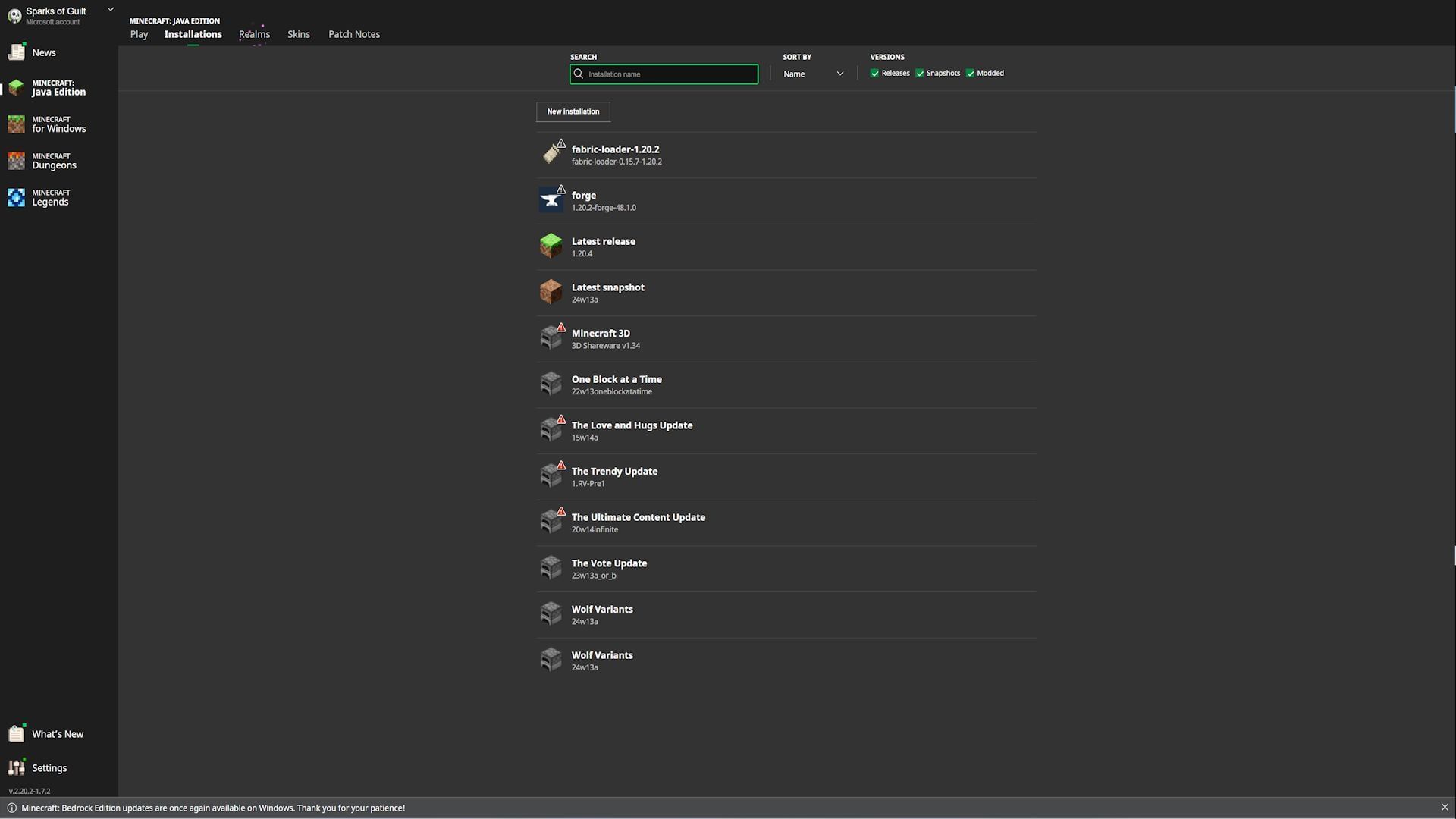
Task: Switch to the Play tab
Action: 139,34
